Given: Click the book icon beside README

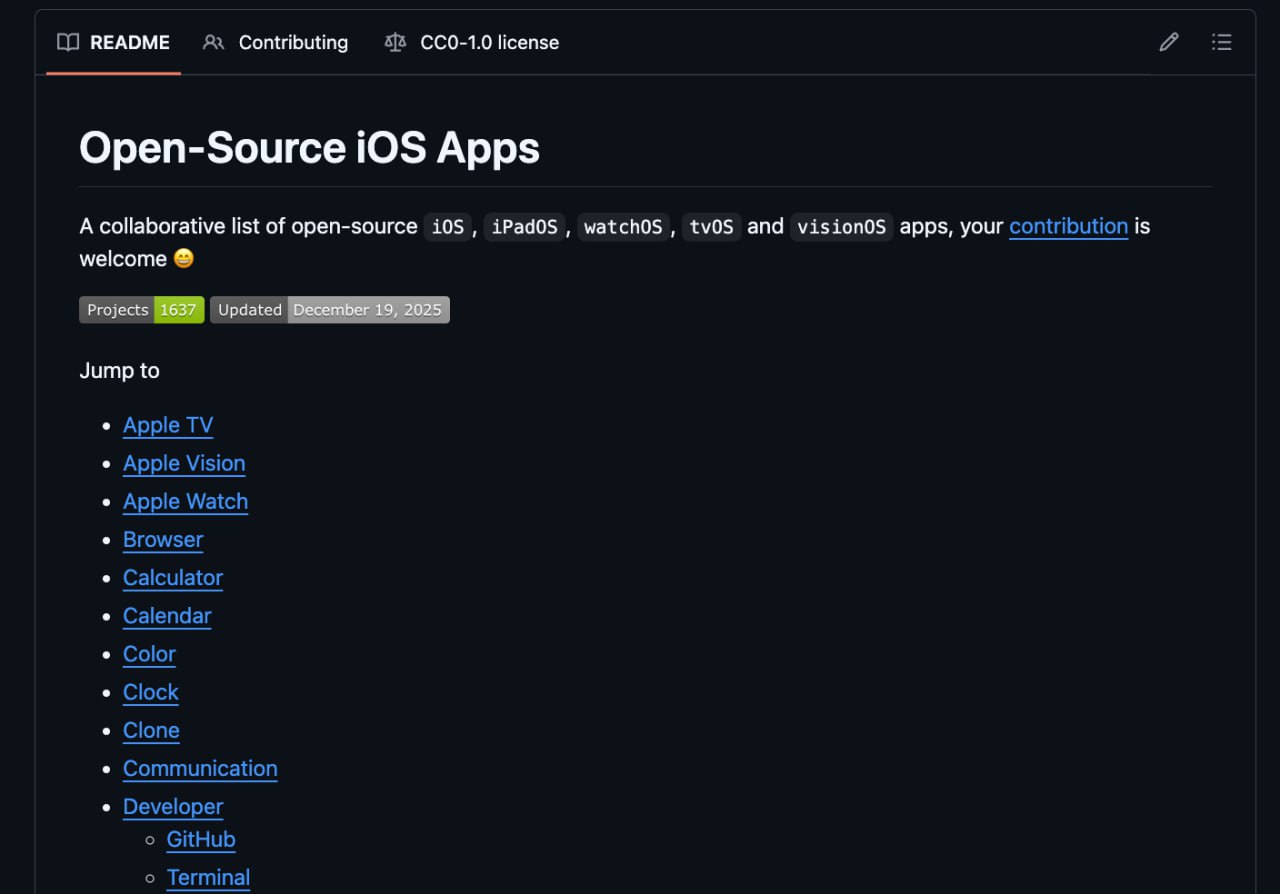Looking at the screenshot, I should point(67,42).
